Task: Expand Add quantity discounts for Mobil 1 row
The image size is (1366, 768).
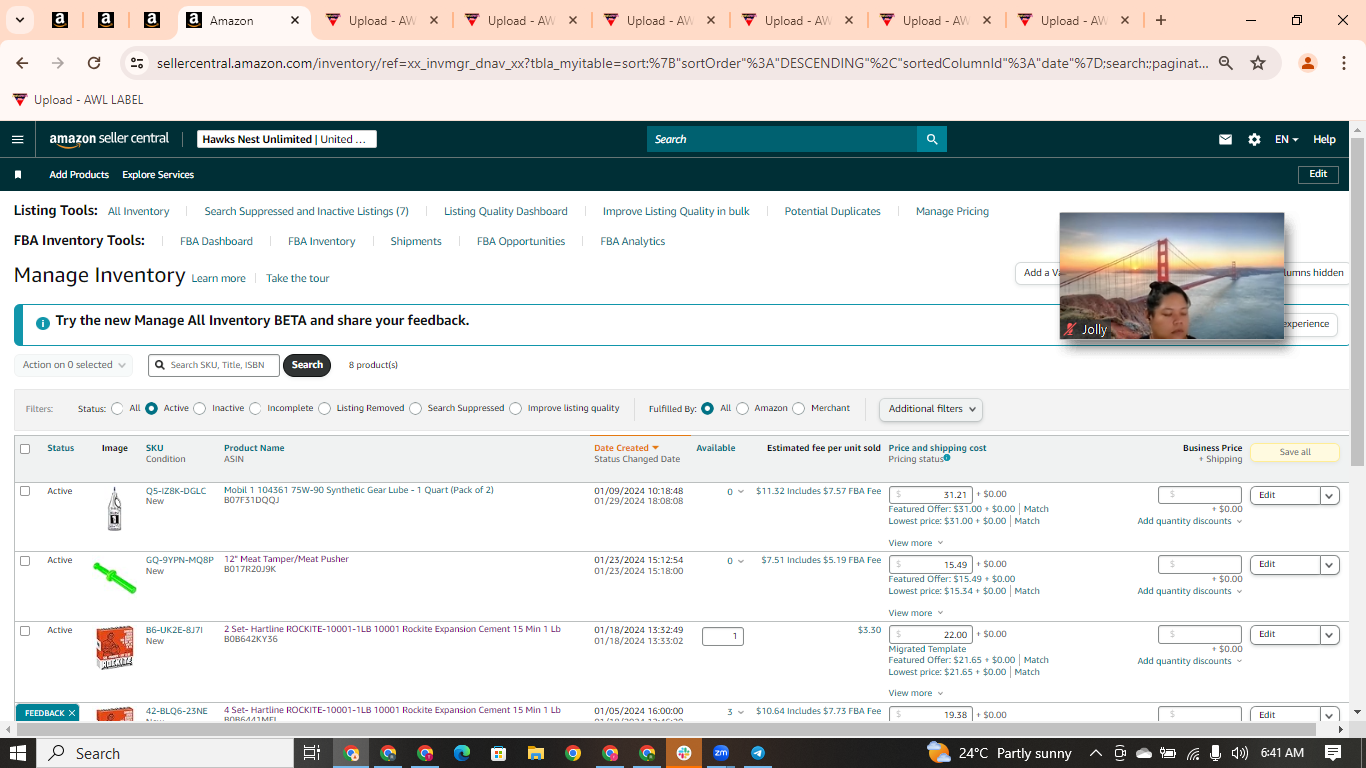Action: click(1189, 521)
